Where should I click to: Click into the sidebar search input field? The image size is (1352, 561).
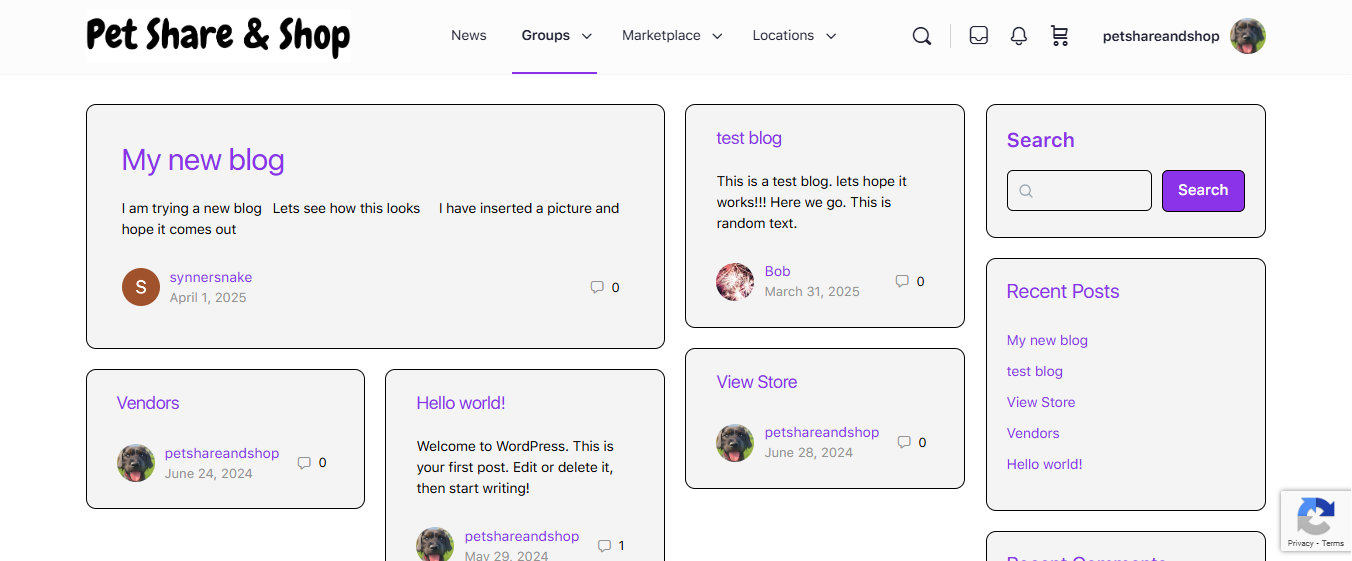click(x=1079, y=191)
